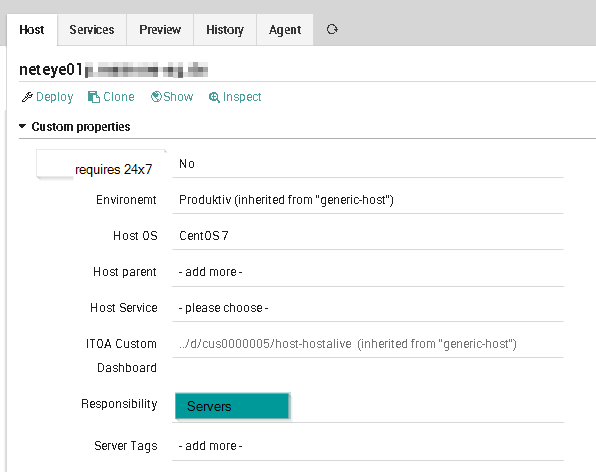This screenshot has width=596, height=472.
Task: Click the refresh spinner icon after Agent tab
Action: click(x=332, y=29)
